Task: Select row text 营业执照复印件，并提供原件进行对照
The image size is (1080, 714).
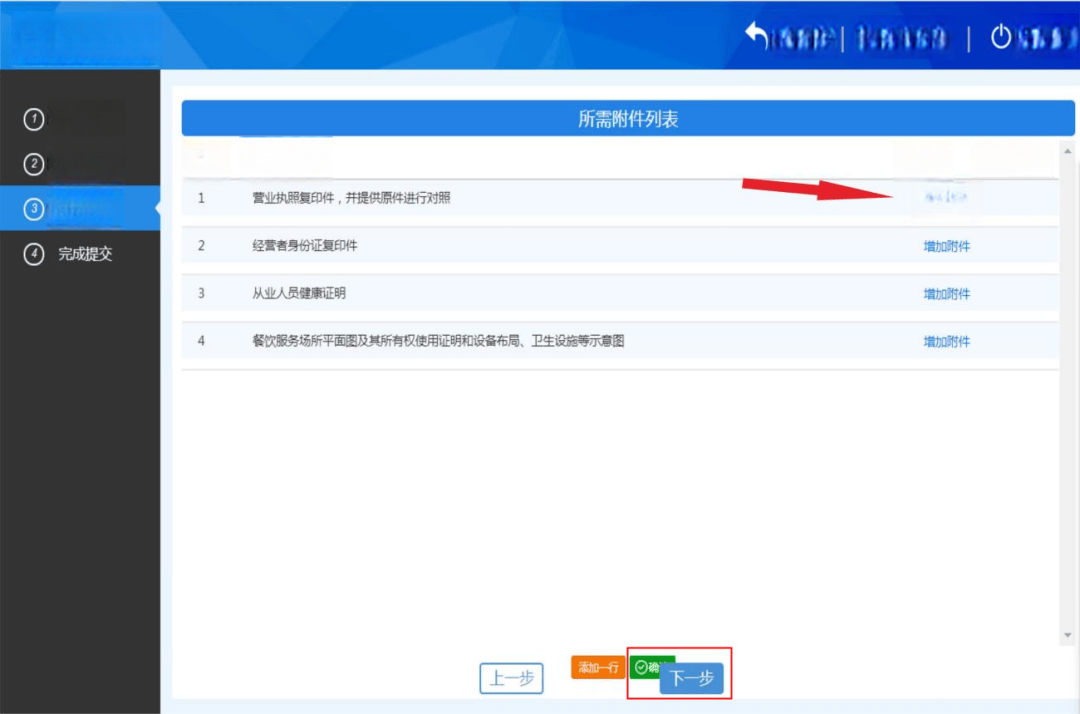Action: point(351,198)
